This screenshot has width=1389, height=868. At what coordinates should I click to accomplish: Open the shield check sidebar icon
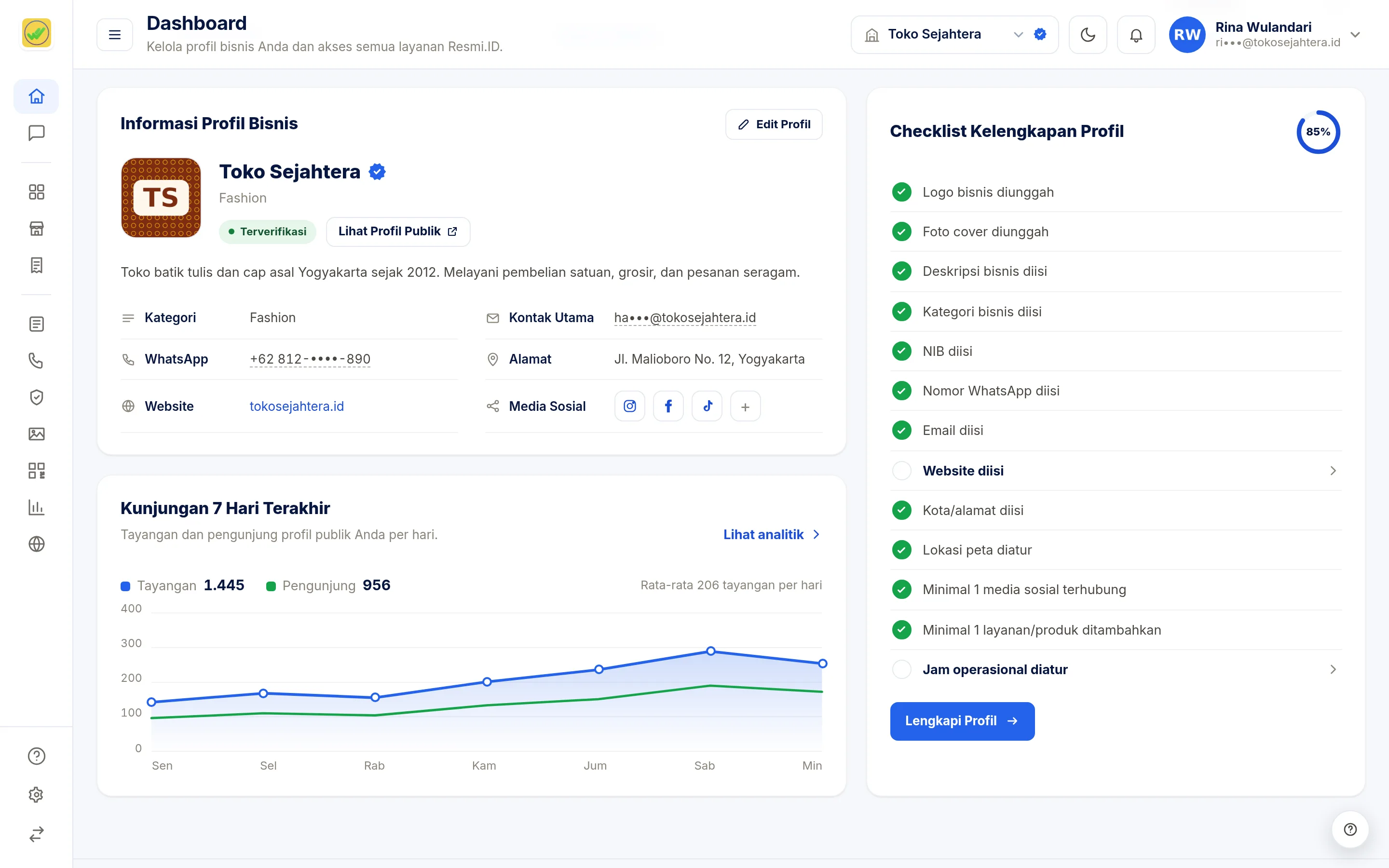tap(36, 397)
